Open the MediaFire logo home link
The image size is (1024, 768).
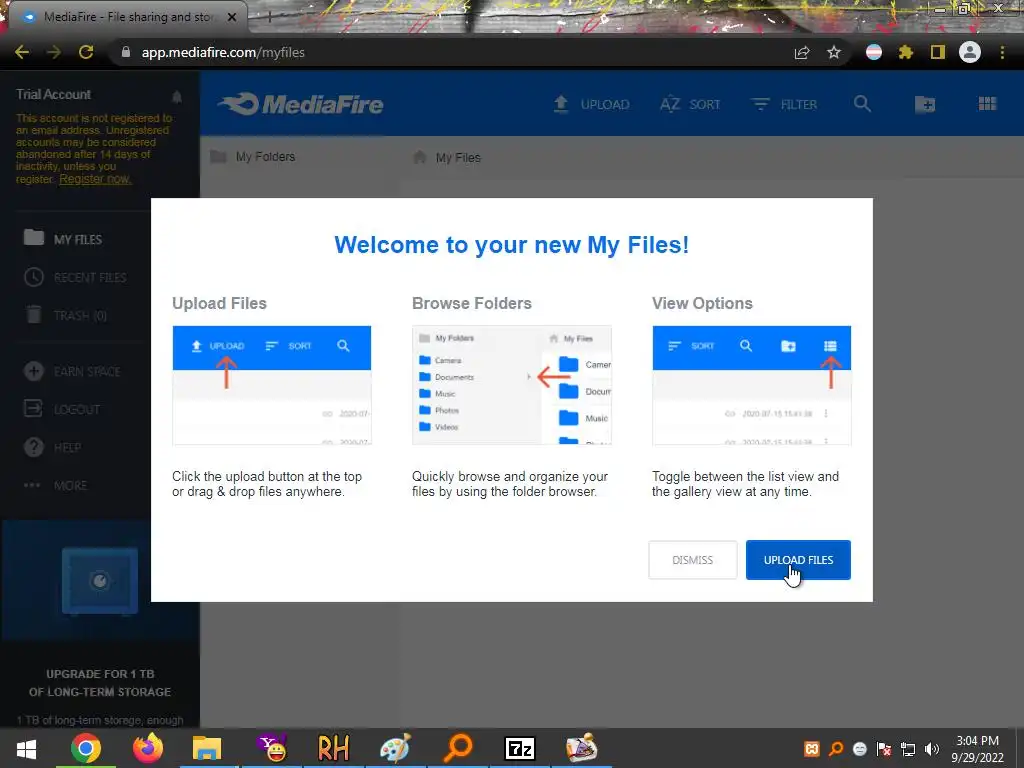pyautogui.click(x=301, y=104)
